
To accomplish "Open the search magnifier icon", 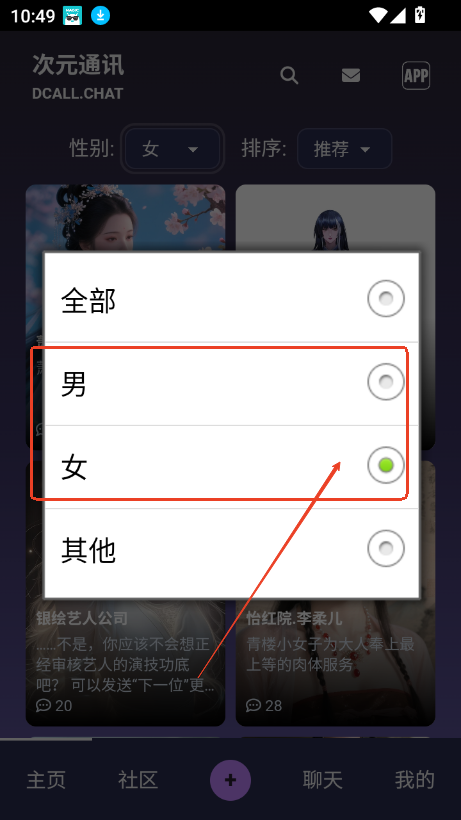I will (x=289, y=76).
